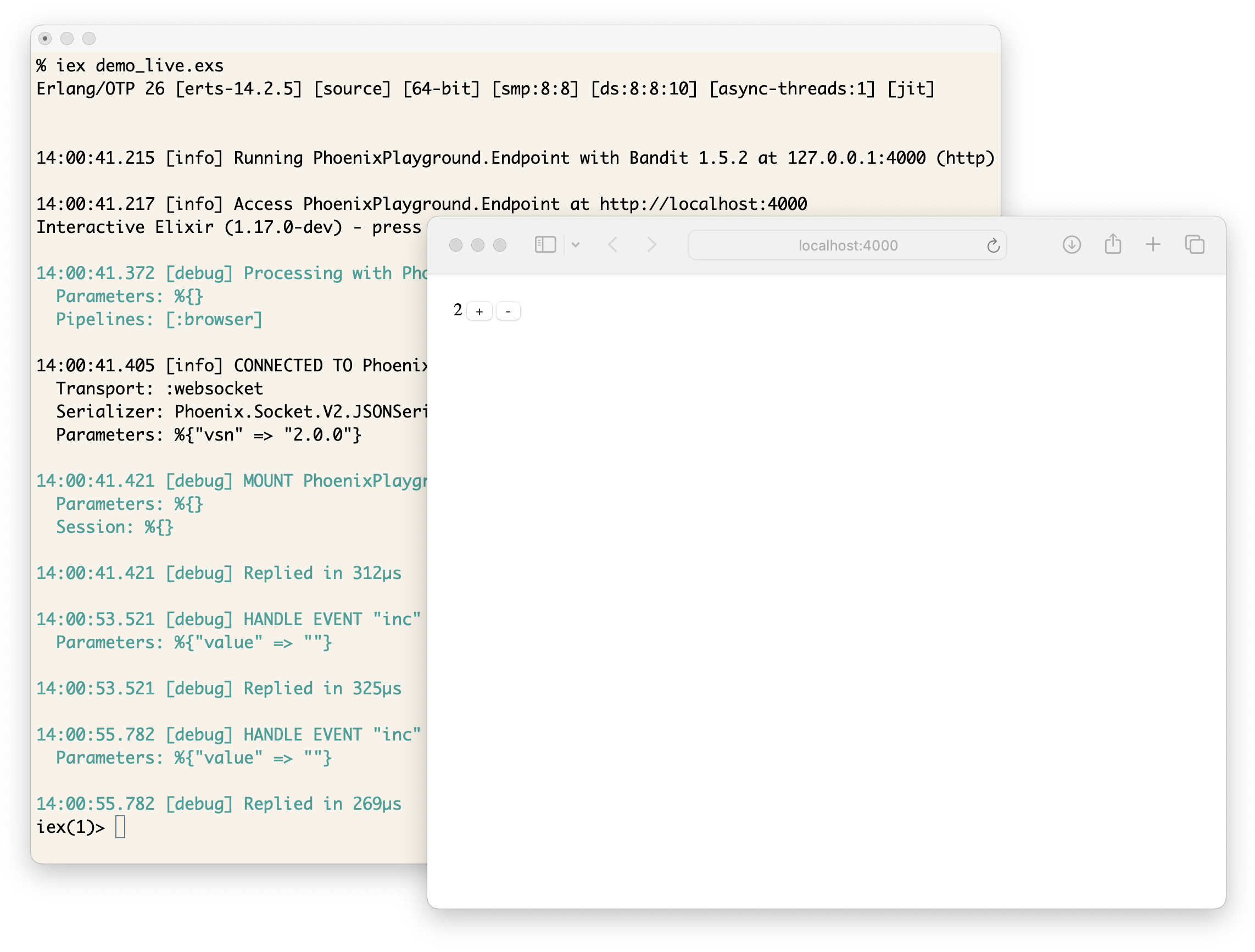The image size is (1255, 952).
Task: Open the Safari downloads icon
Action: pyautogui.click(x=1071, y=245)
